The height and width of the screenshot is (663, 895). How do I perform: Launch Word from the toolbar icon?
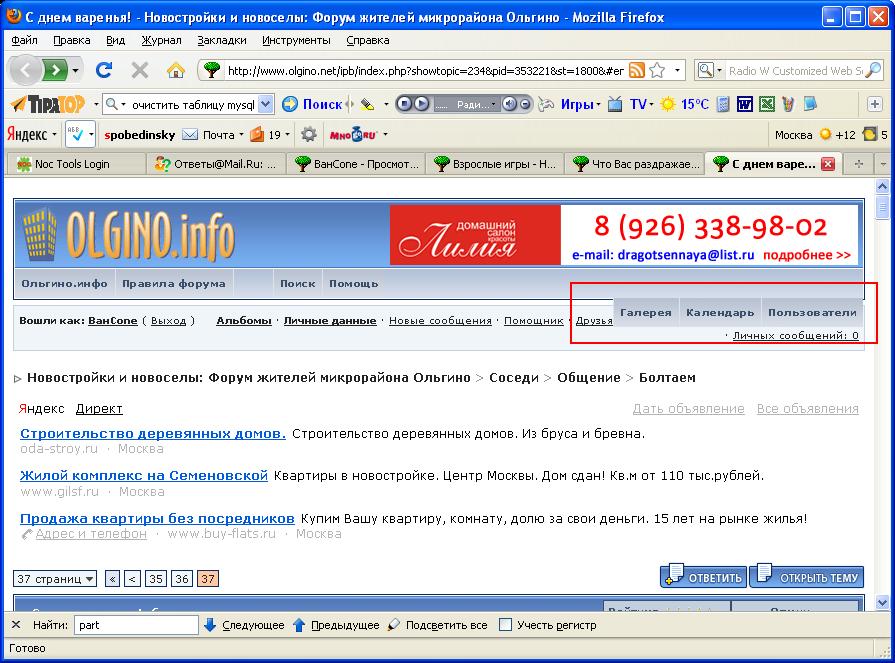(x=745, y=104)
